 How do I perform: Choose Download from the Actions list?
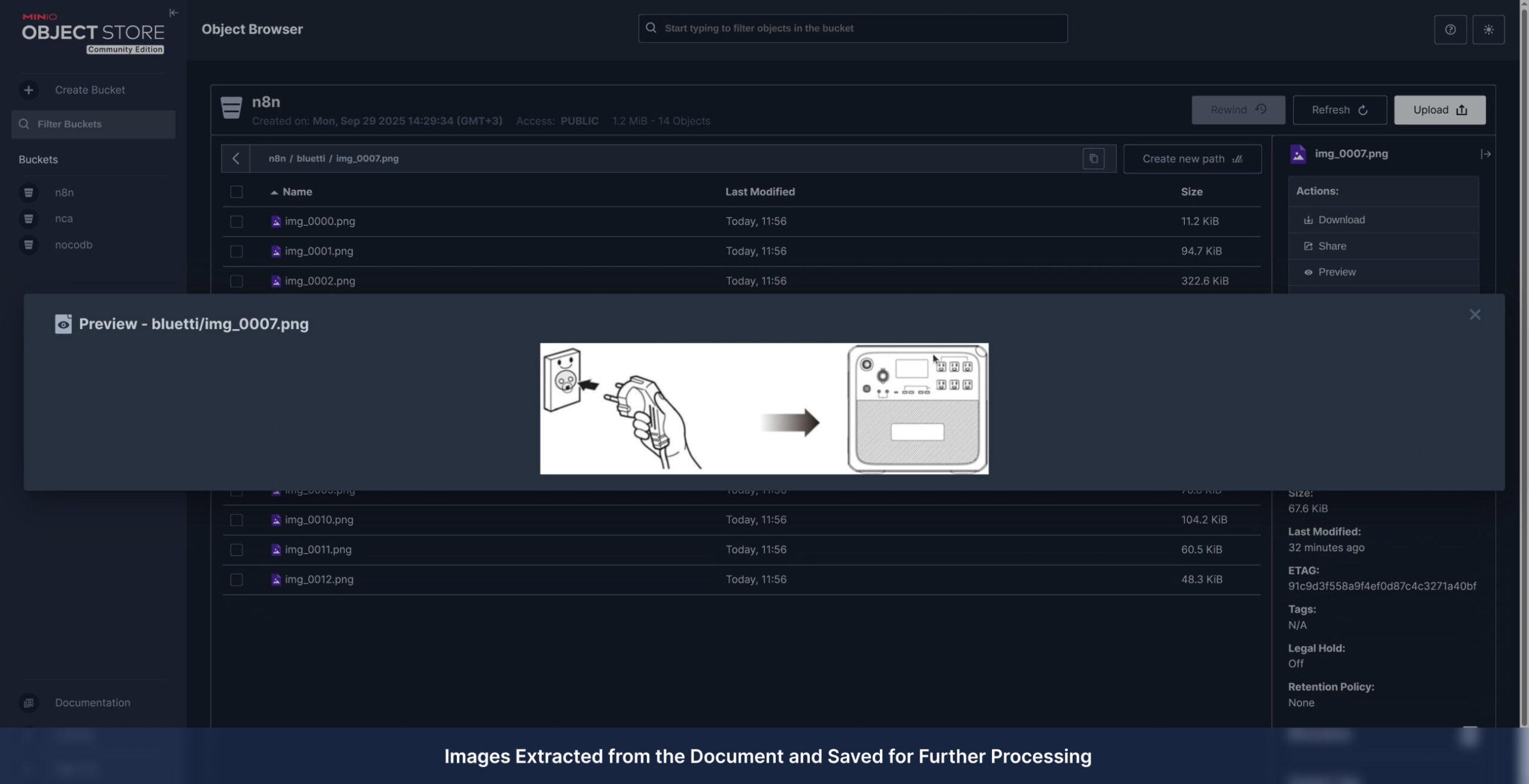point(1341,220)
